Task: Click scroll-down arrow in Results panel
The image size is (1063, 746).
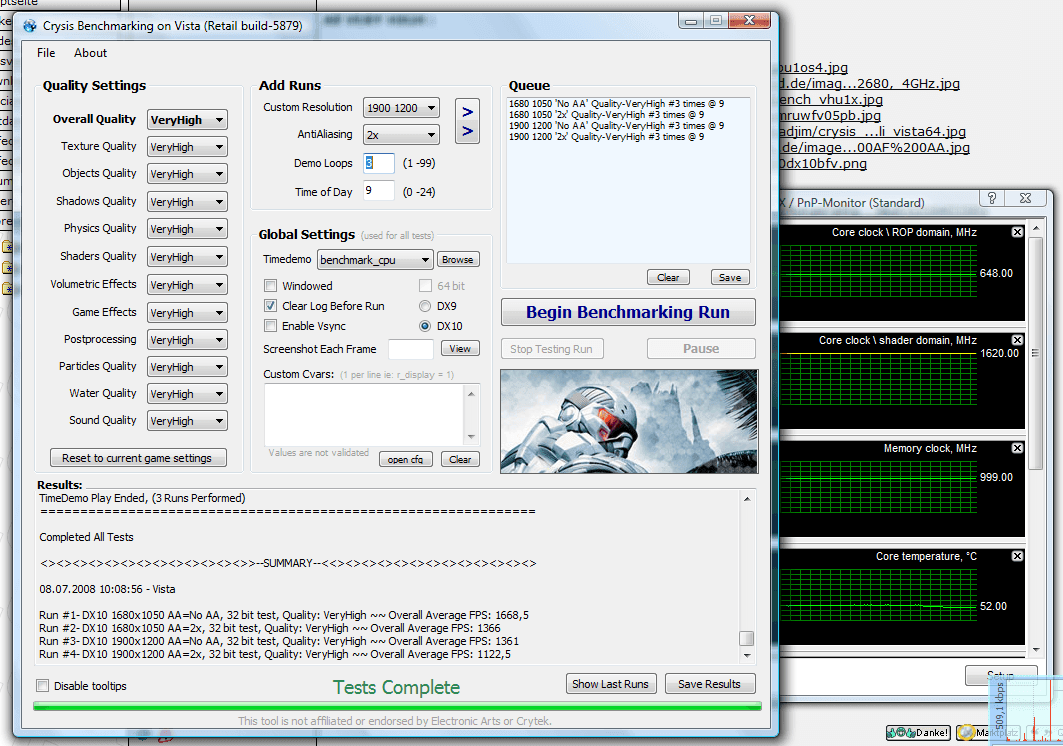Action: (746, 655)
